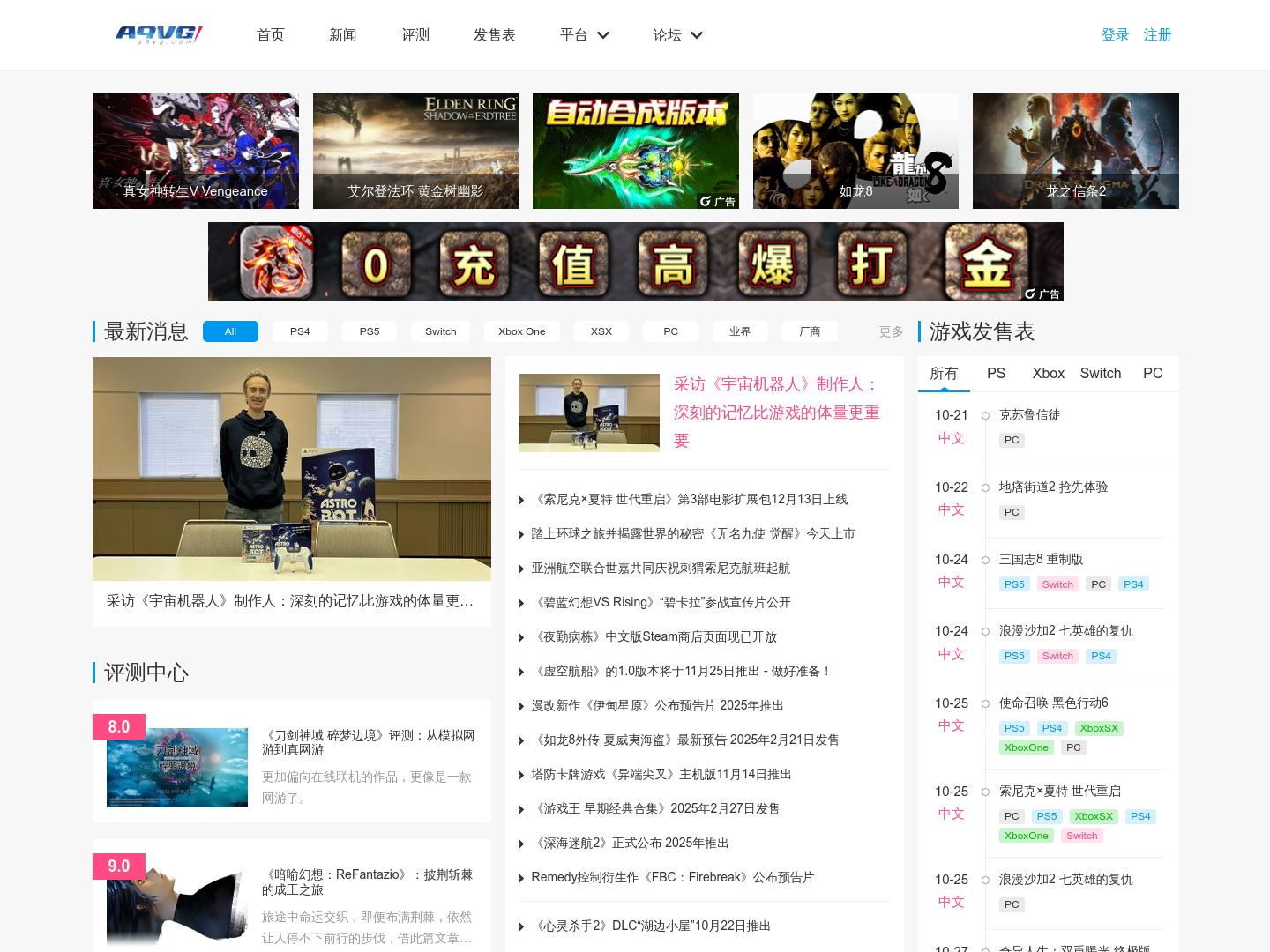Viewport: 1270px width, 952px height.
Task: Open the 评测 menu item
Action: (x=415, y=35)
